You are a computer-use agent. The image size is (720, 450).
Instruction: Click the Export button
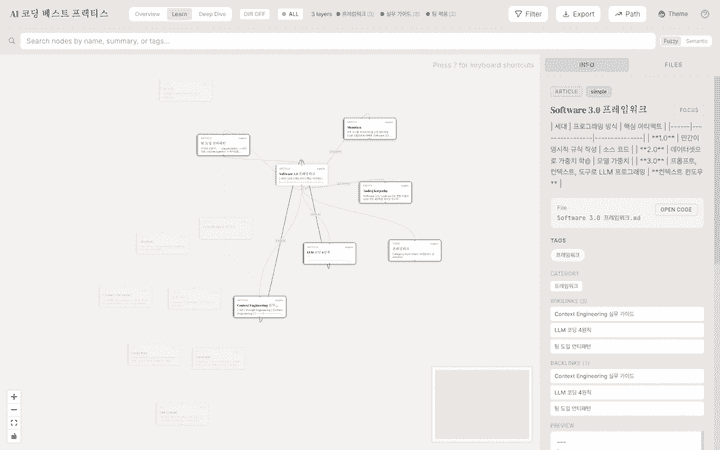pos(578,14)
